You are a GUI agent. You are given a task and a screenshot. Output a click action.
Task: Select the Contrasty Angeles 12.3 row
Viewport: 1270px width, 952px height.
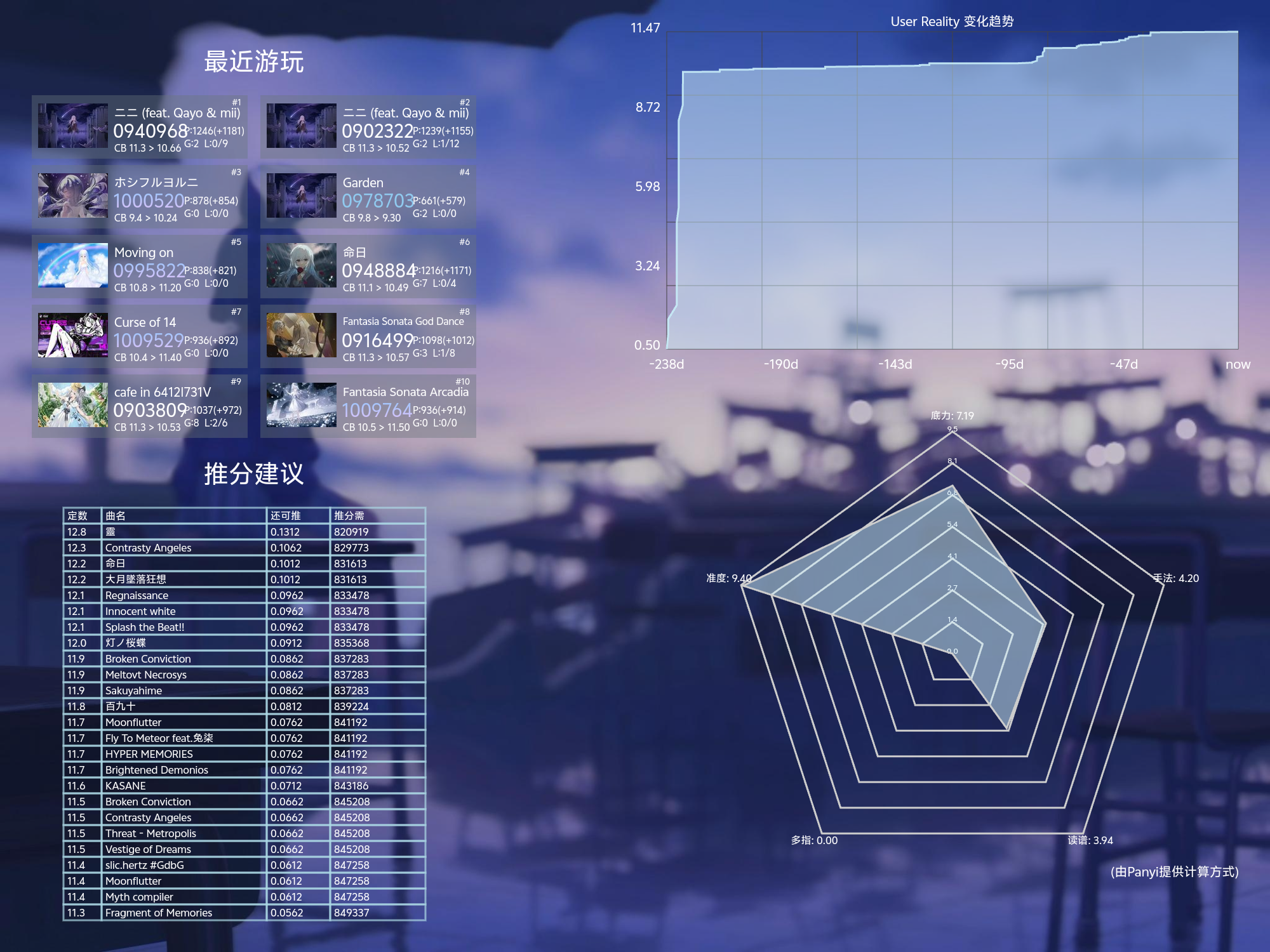[x=148, y=548]
